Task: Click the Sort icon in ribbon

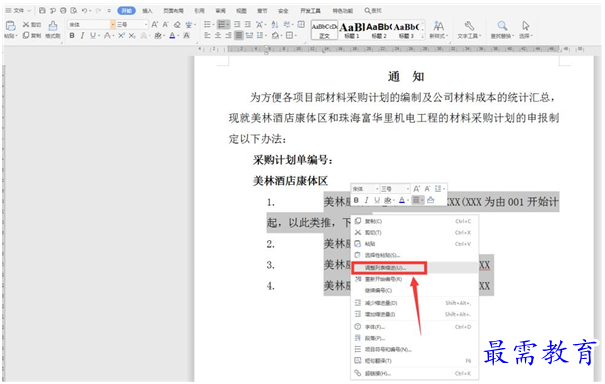Action: click(x=275, y=25)
